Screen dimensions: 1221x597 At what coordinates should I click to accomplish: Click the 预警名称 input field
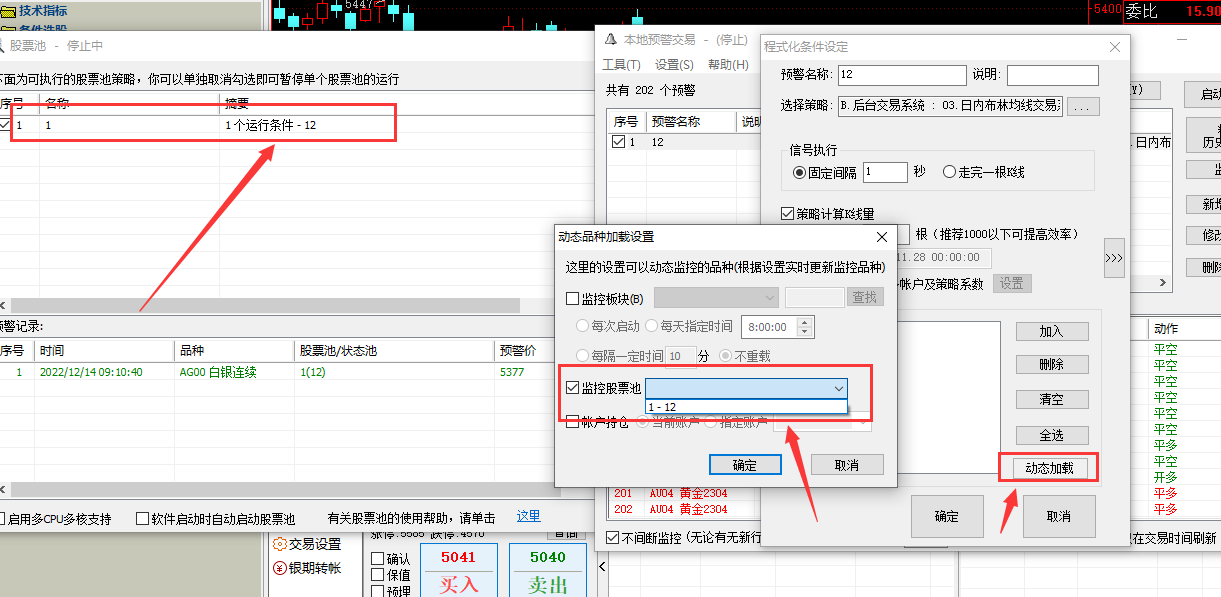tap(901, 75)
